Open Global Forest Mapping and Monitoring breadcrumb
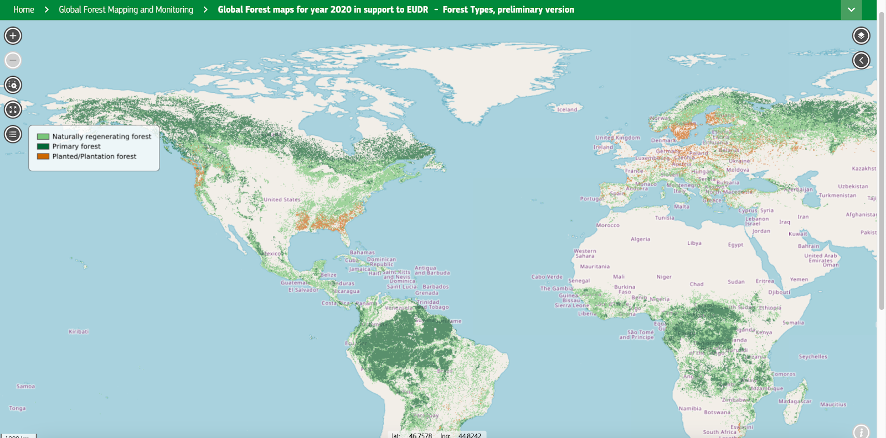 click(x=126, y=9)
